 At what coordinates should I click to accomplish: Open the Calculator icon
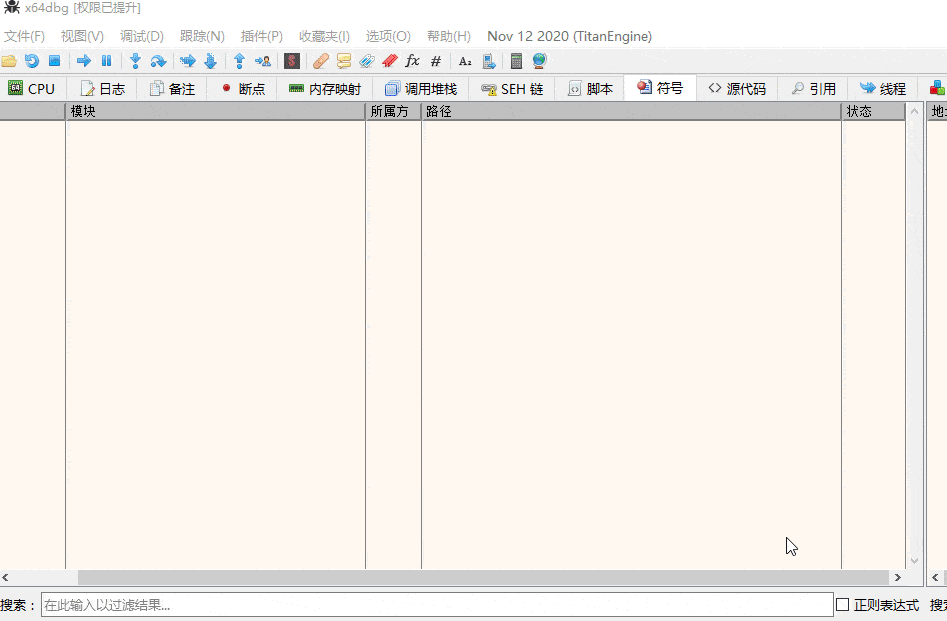pos(516,61)
